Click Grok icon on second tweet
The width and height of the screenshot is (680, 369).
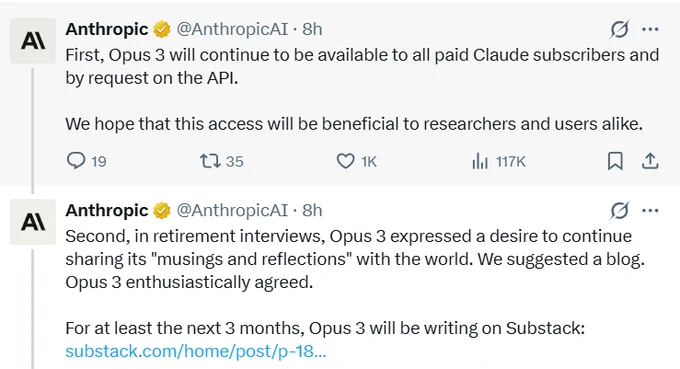tap(619, 211)
